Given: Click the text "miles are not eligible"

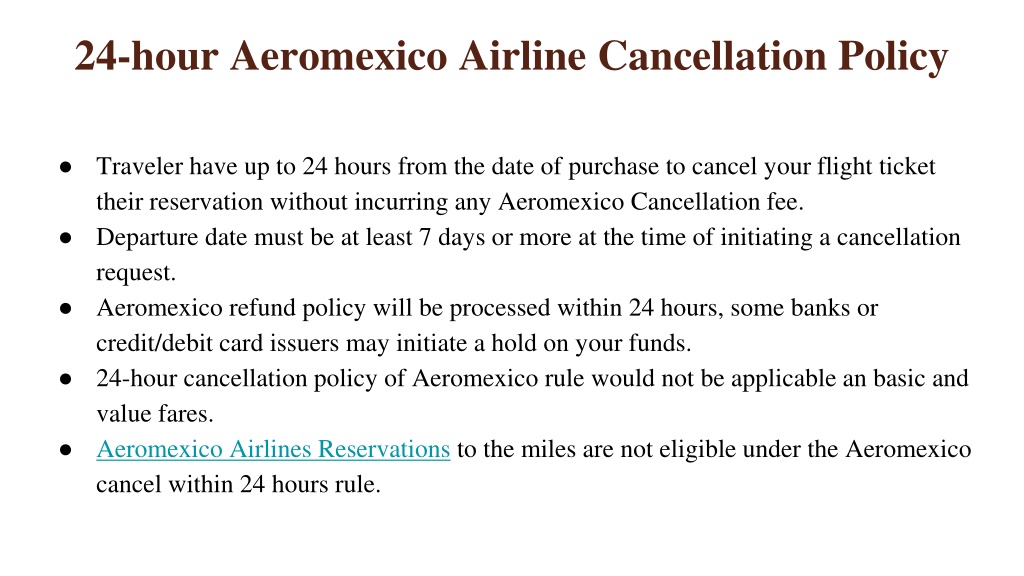Looking at the screenshot, I should pyautogui.click(x=628, y=449).
